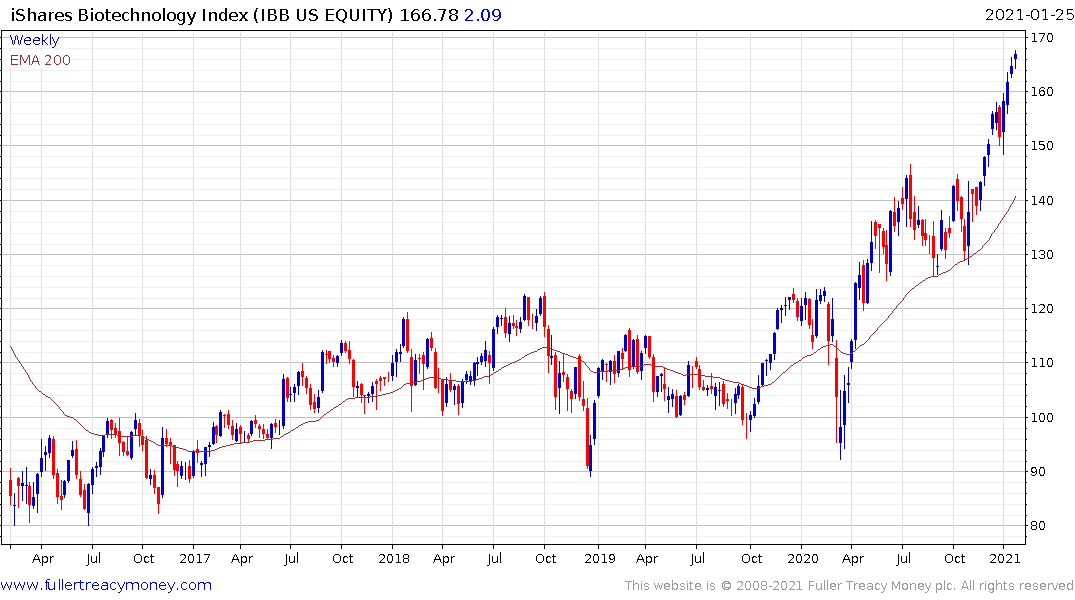Click the 140 price axis label
The image size is (1075, 600).
1042,201
